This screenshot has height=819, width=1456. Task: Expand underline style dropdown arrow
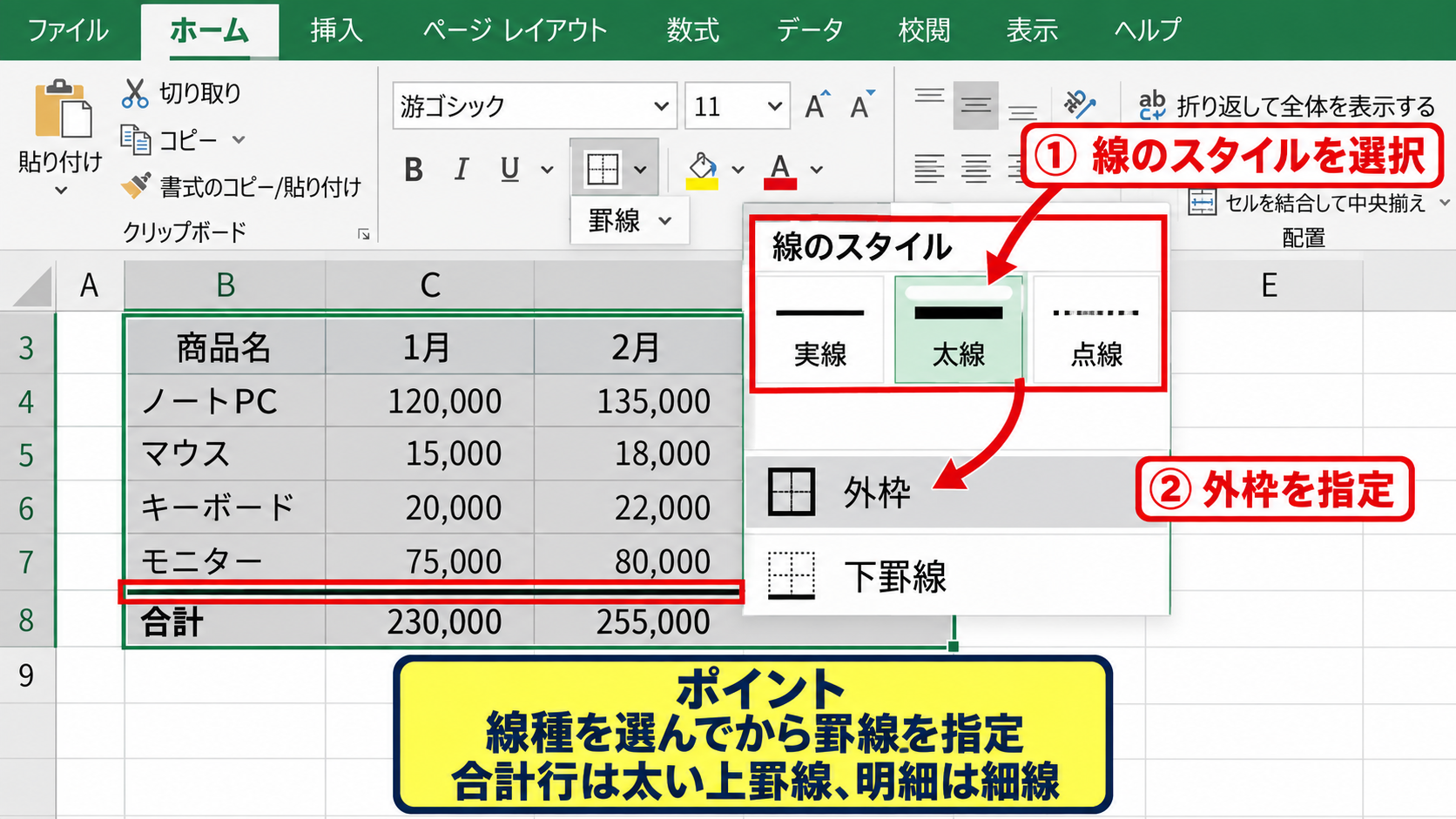pyautogui.click(x=547, y=170)
